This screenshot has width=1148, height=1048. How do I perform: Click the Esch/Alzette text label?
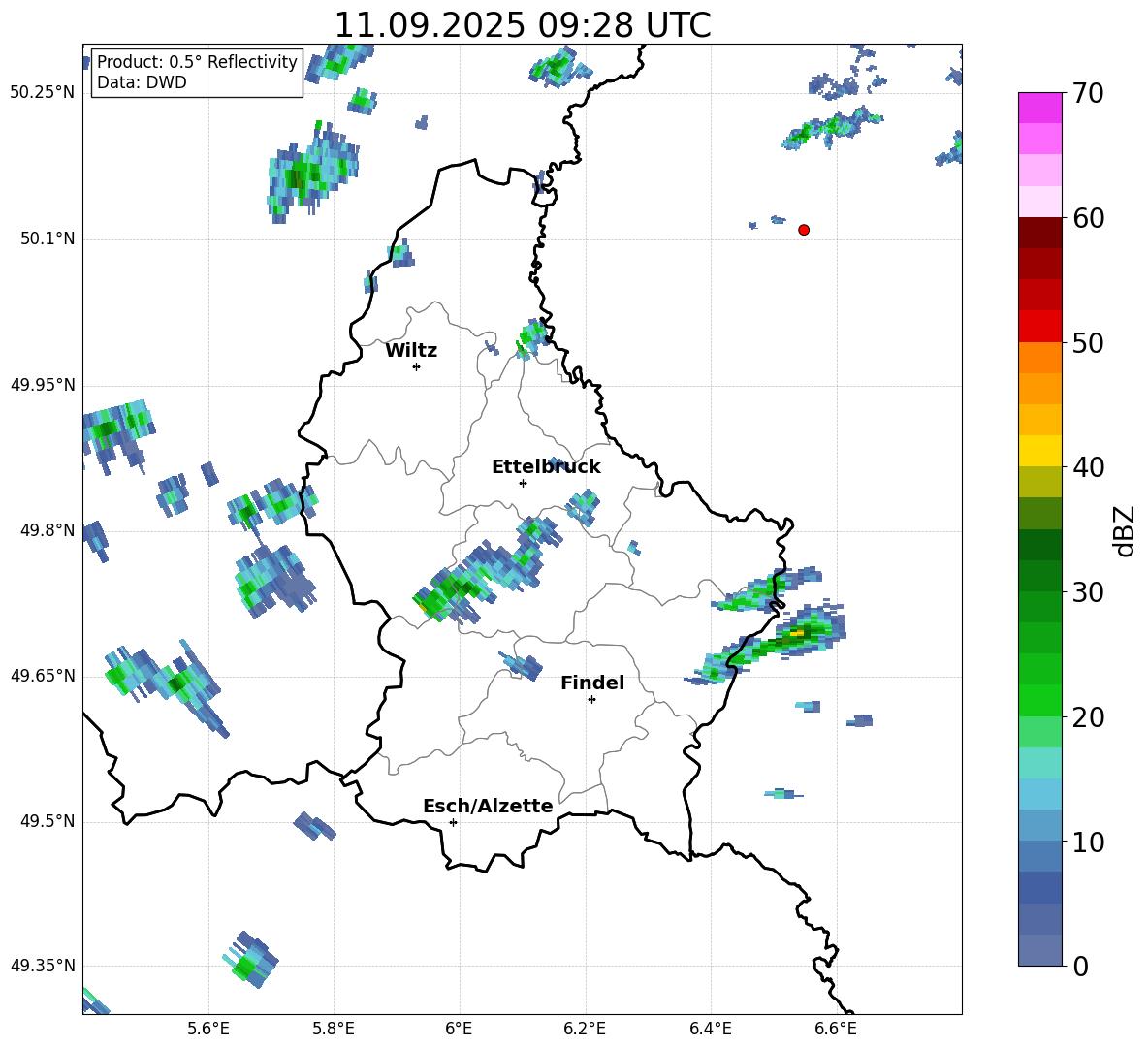[x=488, y=807]
